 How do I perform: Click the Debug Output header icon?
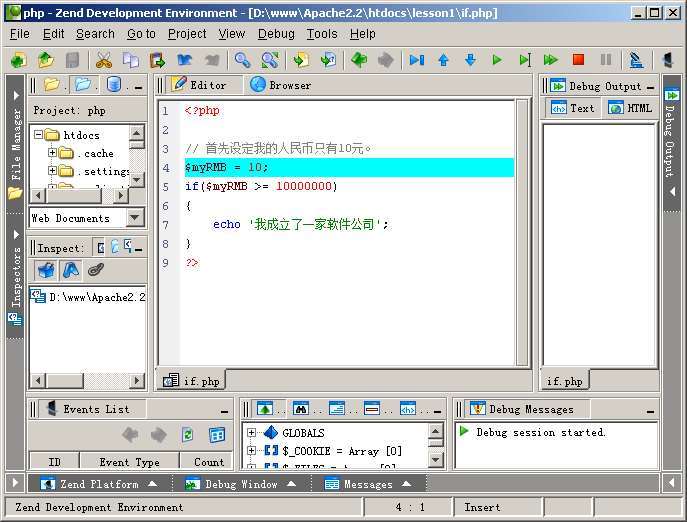pos(558,85)
